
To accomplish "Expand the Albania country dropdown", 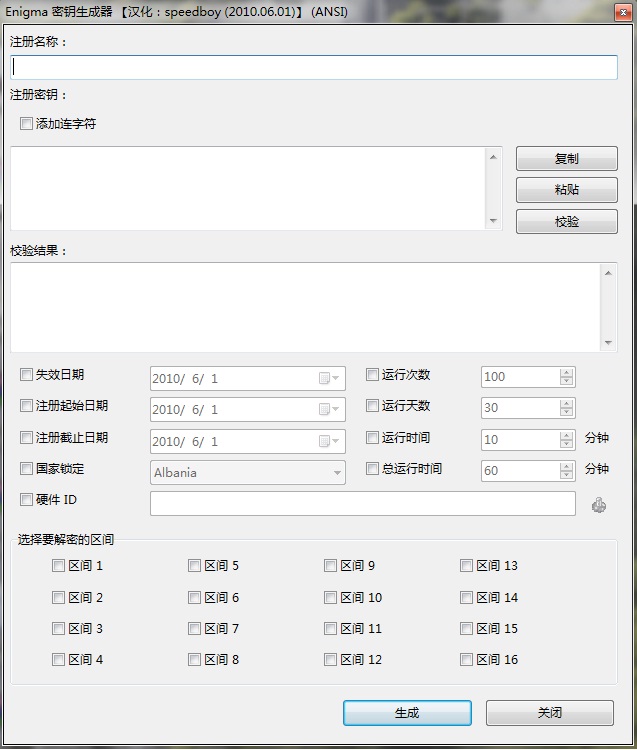I will click(337, 473).
